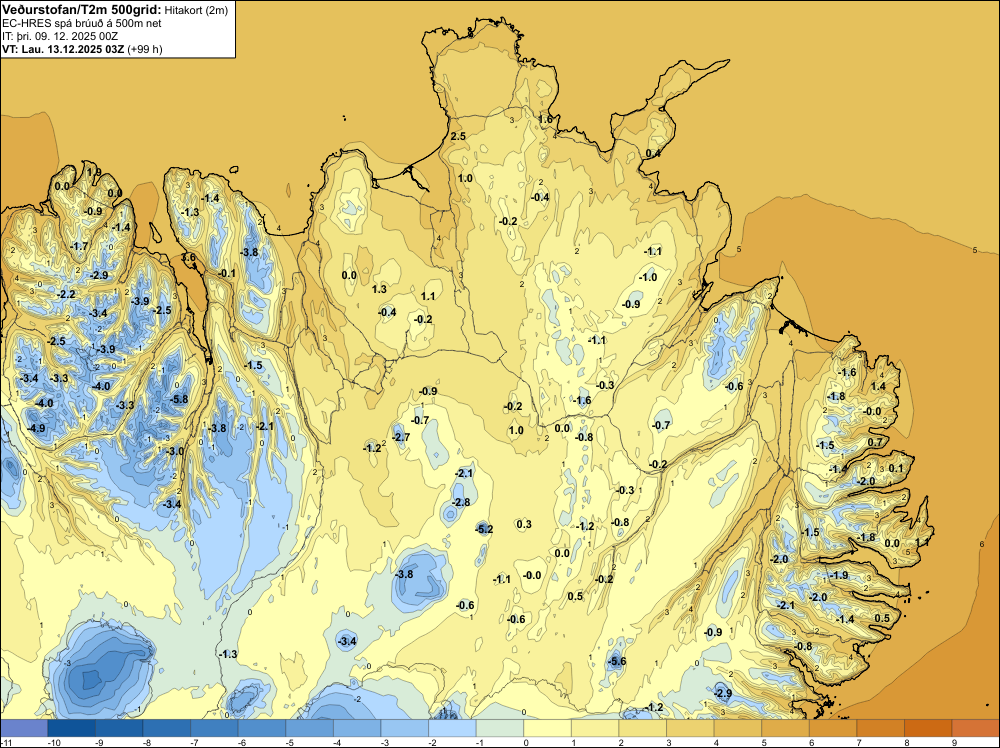
Task: Click the valid time 'VT: Lau. 13.12.2025 03Z'
Action: pyautogui.click(x=63, y=49)
